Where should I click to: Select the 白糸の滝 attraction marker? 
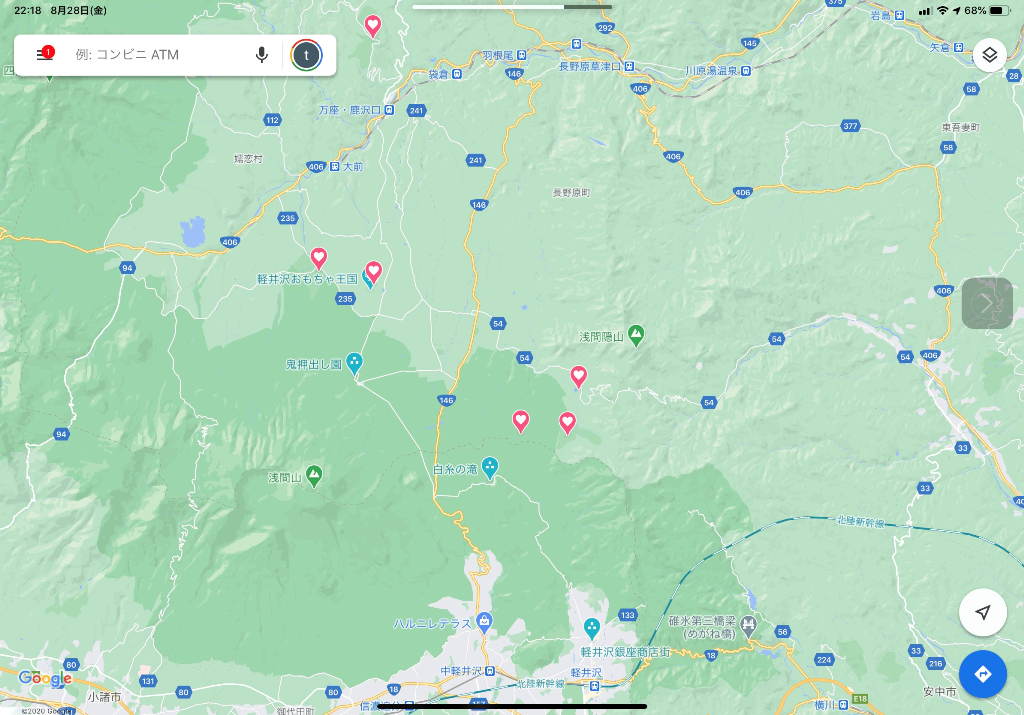pyautogui.click(x=490, y=466)
